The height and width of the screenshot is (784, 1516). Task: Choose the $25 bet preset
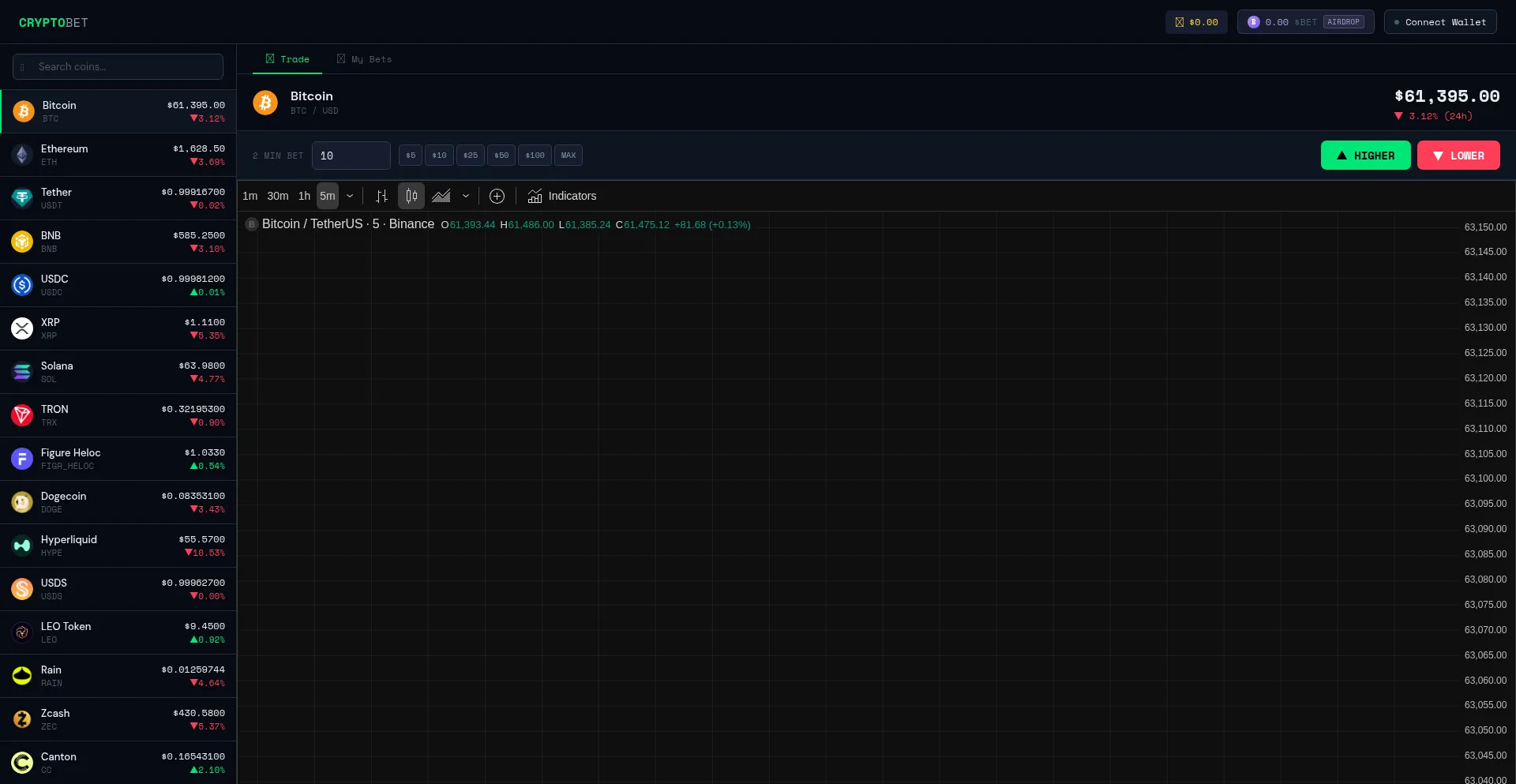pyautogui.click(x=471, y=156)
